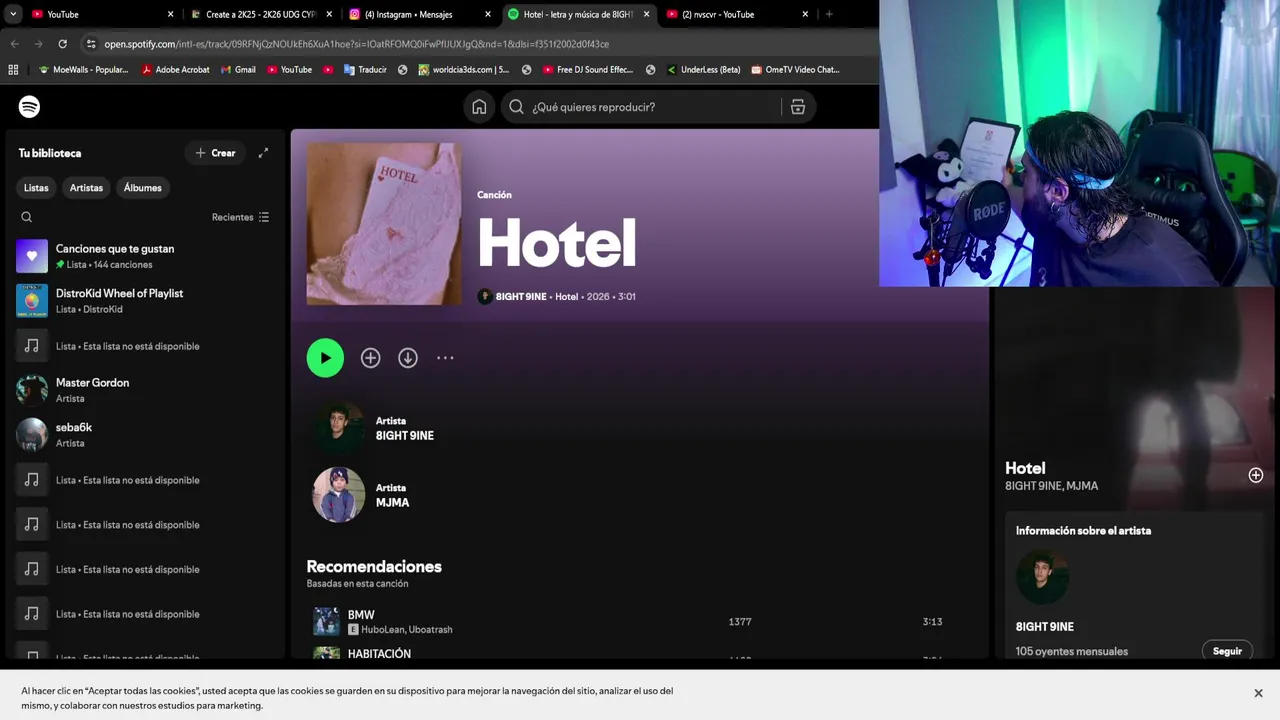
Task: Click the duration 3:13 of BMW
Action: pos(932,622)
